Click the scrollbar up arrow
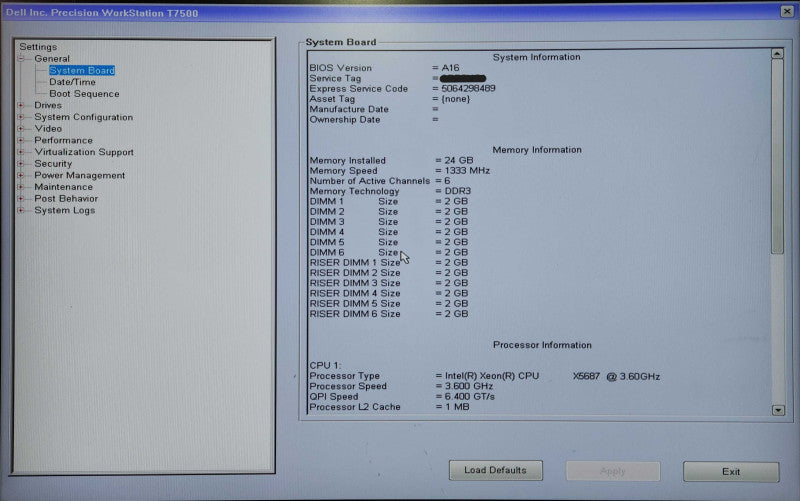Image resolution: width=800 pixels, height=501 pixels. 777,54
